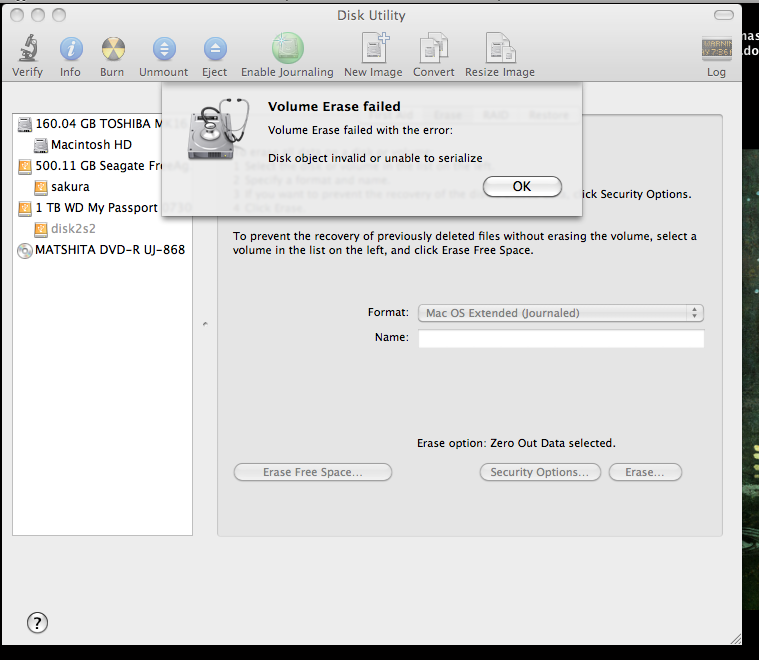Click the Convert toolbar icon
The height and width of the screenshot is (660, 759).
click(x=434, y=47)
